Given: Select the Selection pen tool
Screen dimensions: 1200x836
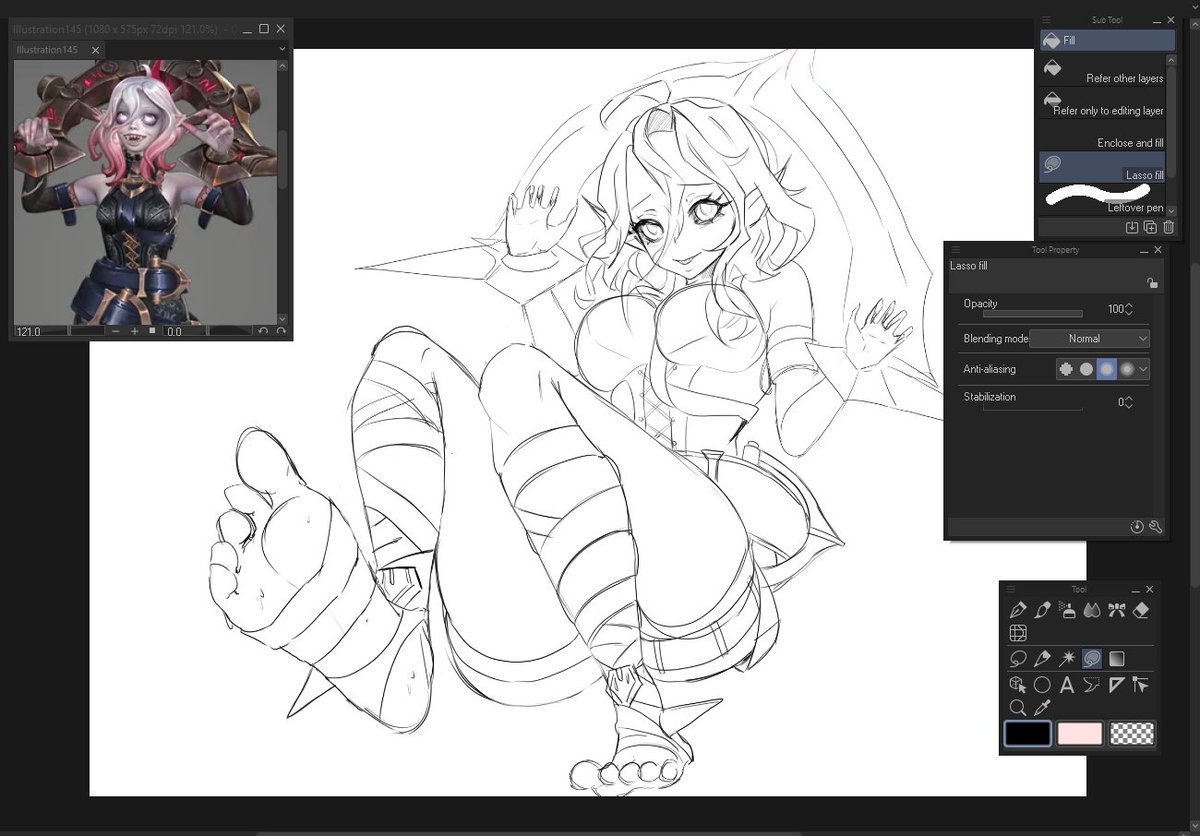Looking at the screenshot, I should click(x=1043, y=658).
